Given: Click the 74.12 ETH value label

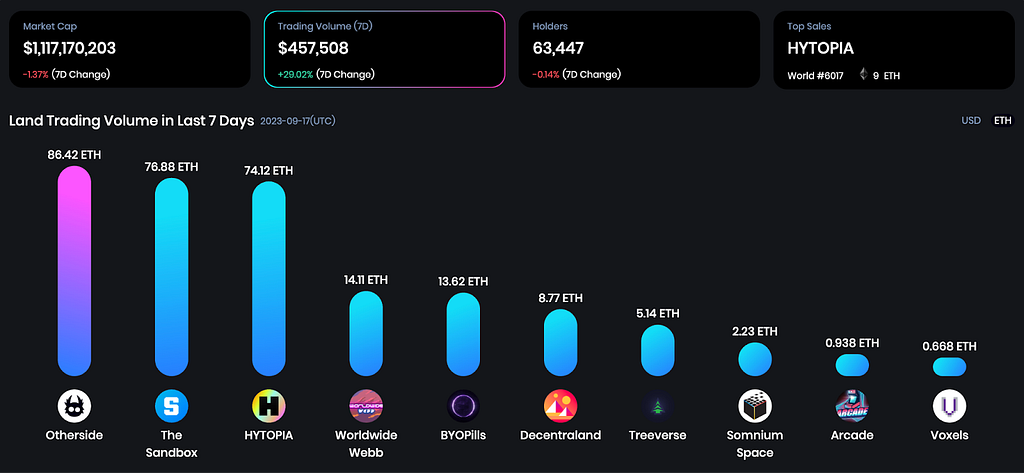Looking at the screenshot, I should click(x=266, y=171).
